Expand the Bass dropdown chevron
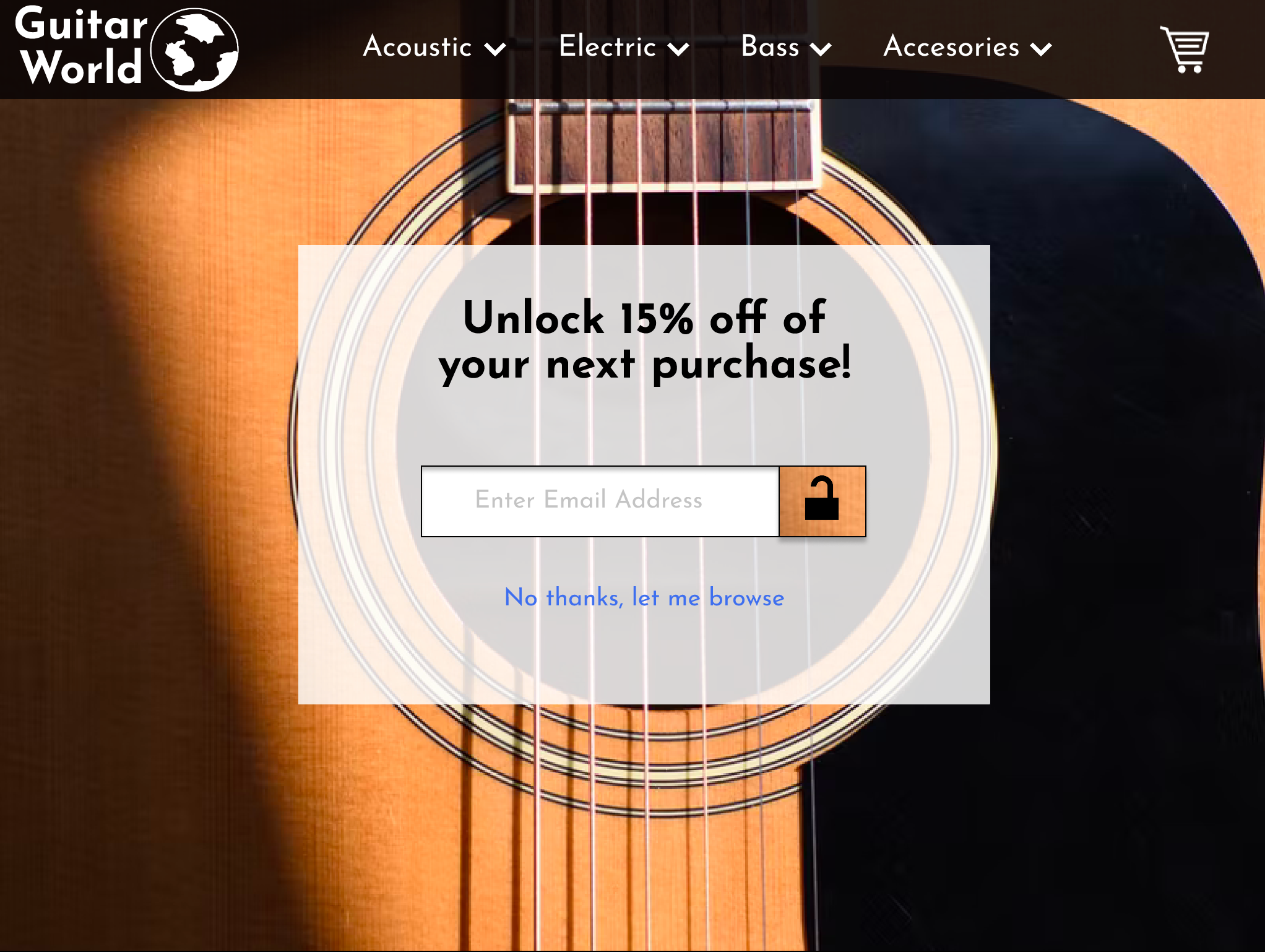Viewport: 1265px width, 952px height. [821, 49]
